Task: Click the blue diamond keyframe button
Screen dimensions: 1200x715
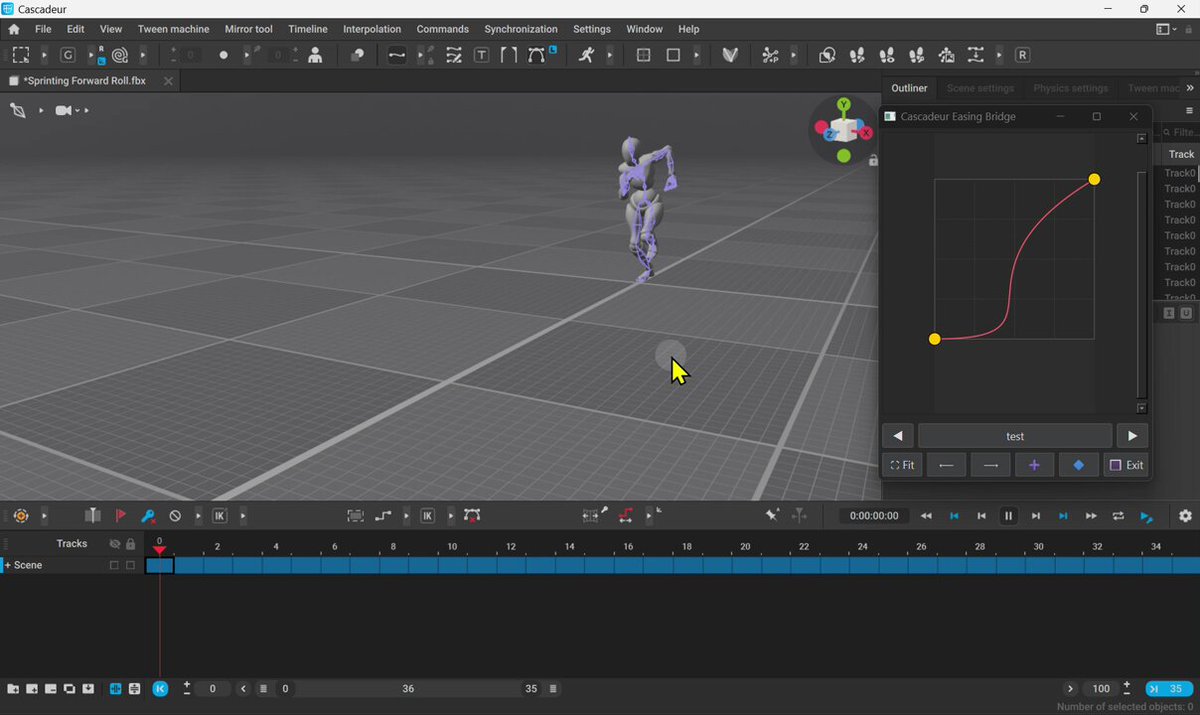Action: click(x=1078, y=465)
